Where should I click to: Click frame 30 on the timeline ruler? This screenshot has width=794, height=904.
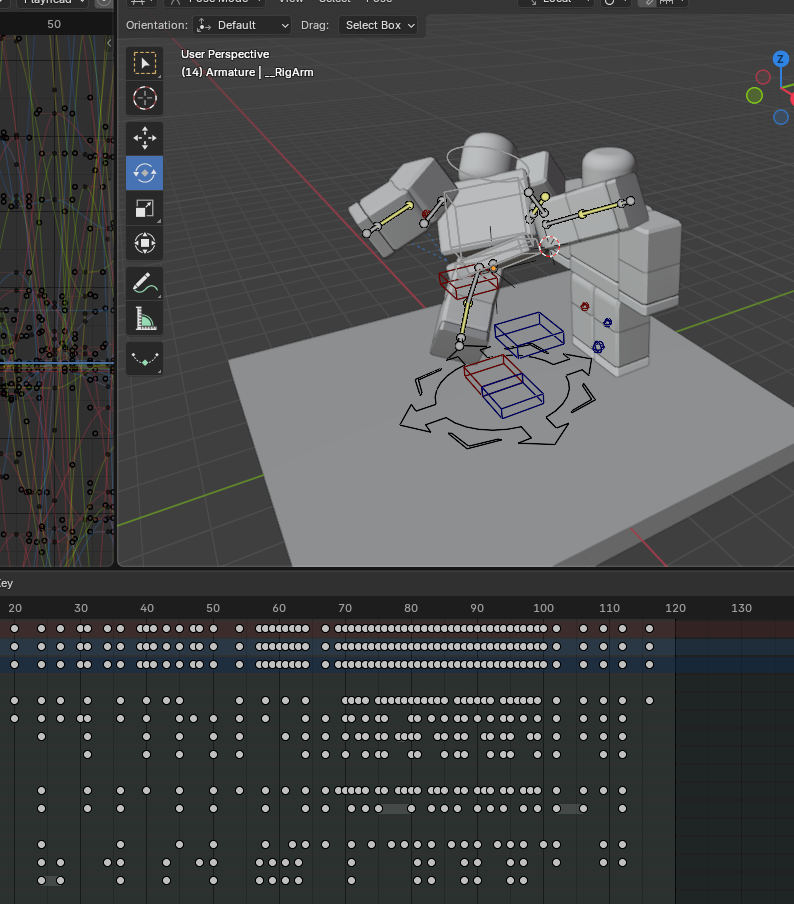[81, 608]
